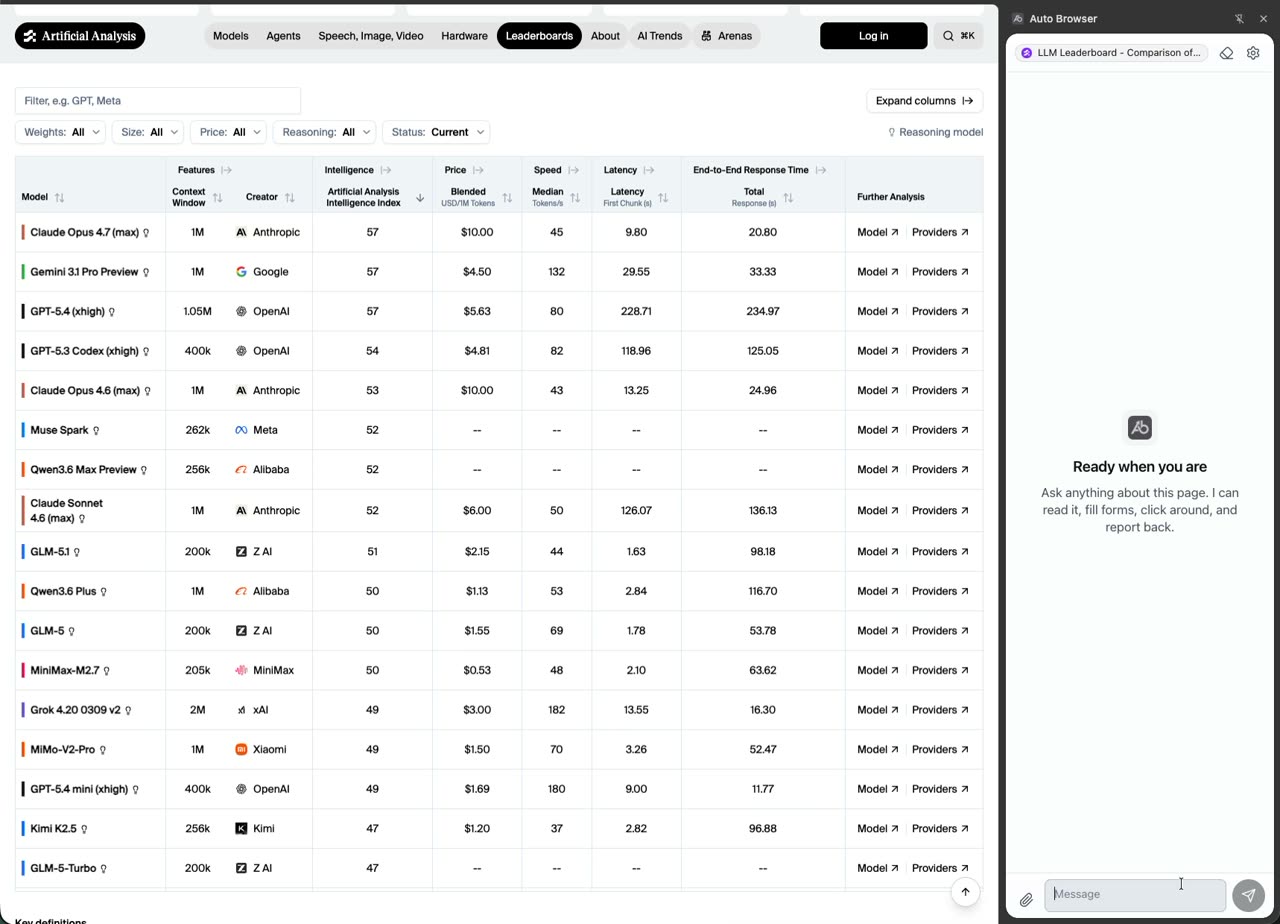Go to the Arenas nav tab

point(726,36)
